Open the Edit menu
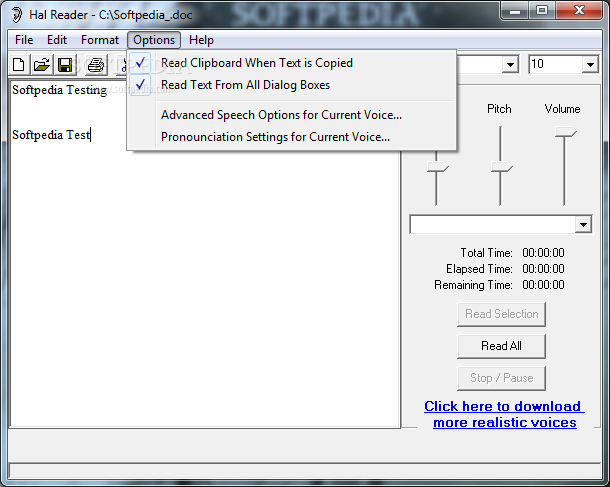The image size is (610, 487). [x=57, y=40]
